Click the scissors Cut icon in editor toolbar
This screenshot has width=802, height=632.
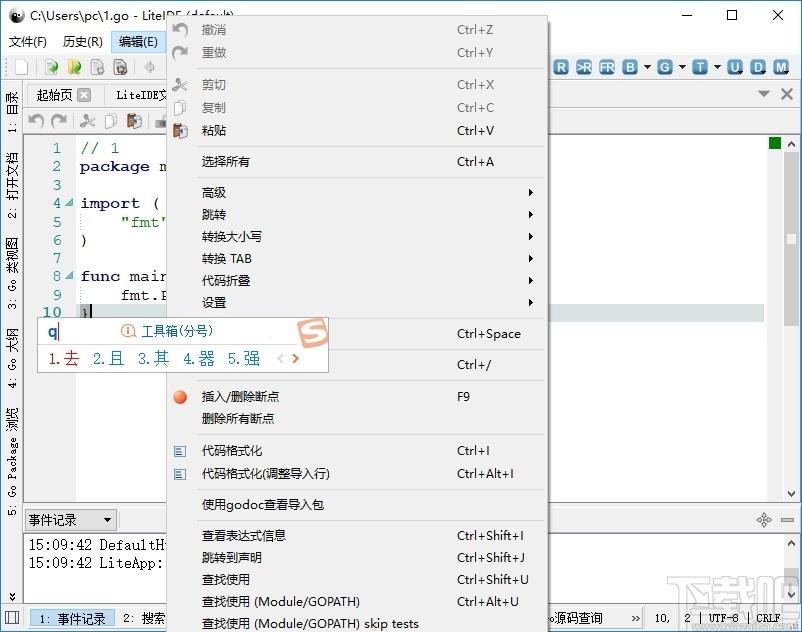pos(87,121)
